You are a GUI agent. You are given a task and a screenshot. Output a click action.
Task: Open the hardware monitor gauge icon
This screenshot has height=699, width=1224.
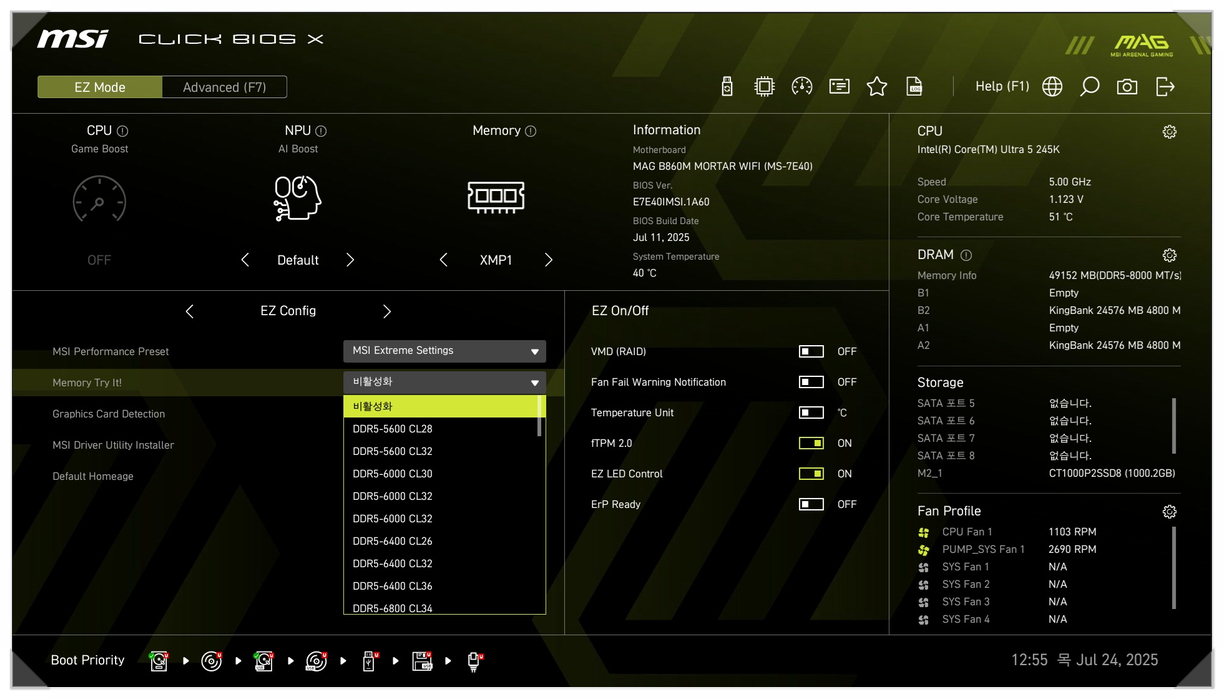(x=801, y=87)
